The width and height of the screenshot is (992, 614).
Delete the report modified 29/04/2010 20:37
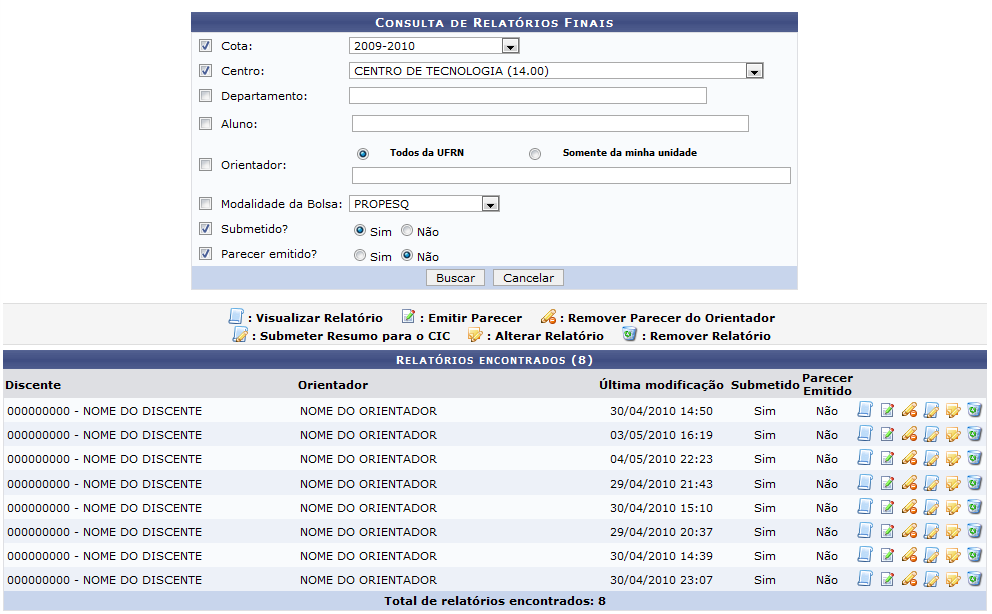click(974, 531)
